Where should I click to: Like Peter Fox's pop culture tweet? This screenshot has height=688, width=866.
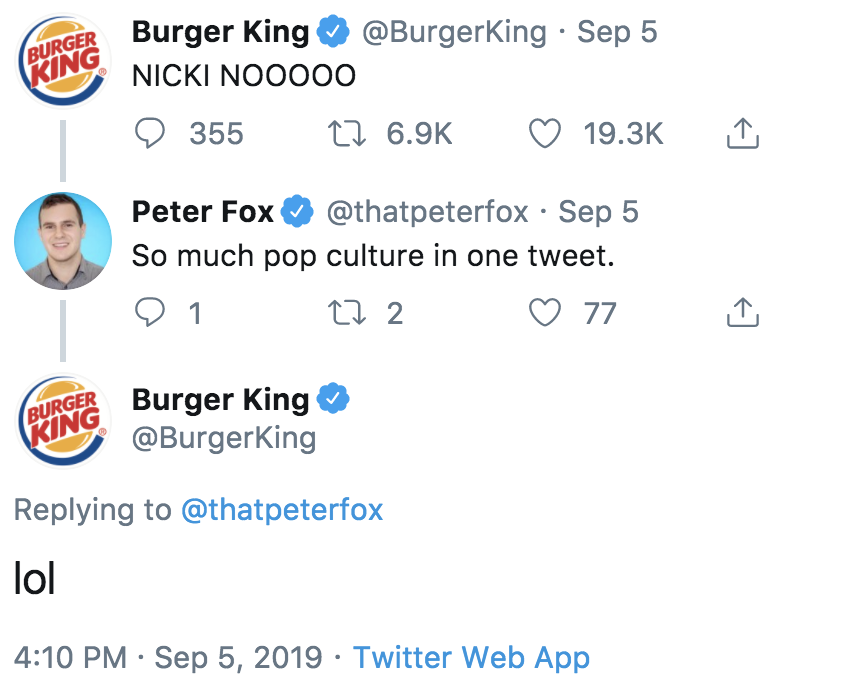(x=544, y=314)
